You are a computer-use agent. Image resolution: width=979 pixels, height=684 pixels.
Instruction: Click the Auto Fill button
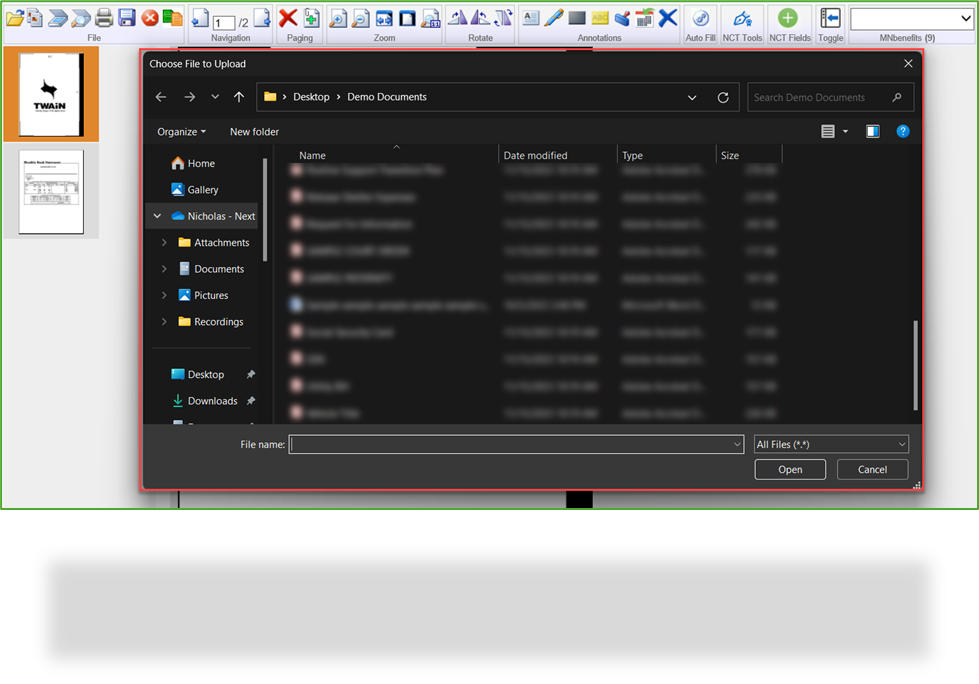[x=701, y=24]
